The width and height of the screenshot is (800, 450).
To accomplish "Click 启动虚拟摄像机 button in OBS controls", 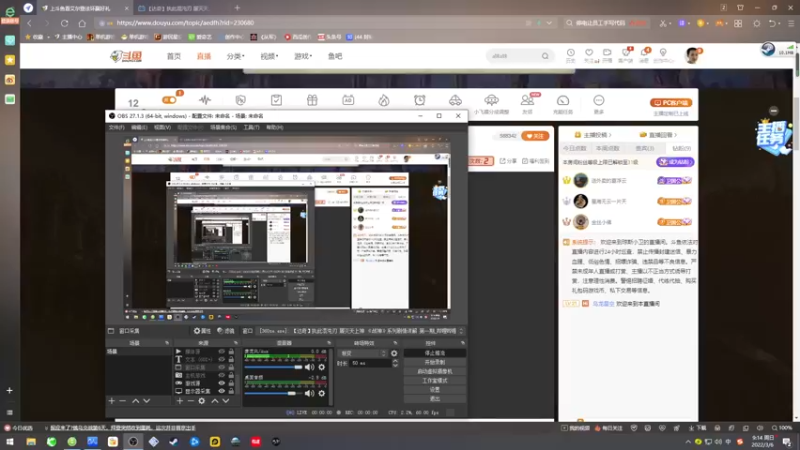I will click(x=435, y=371).
